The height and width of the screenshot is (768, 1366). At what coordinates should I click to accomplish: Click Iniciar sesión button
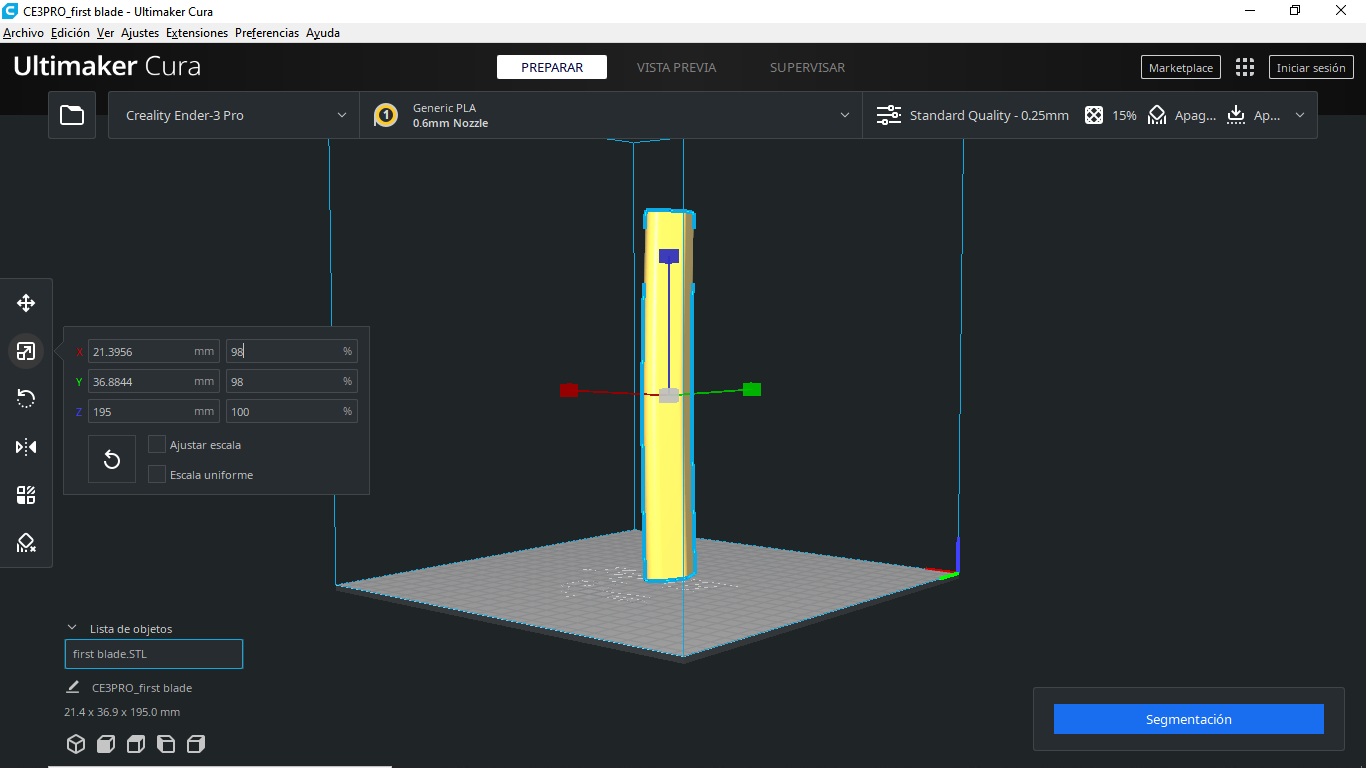point(1311,68)
